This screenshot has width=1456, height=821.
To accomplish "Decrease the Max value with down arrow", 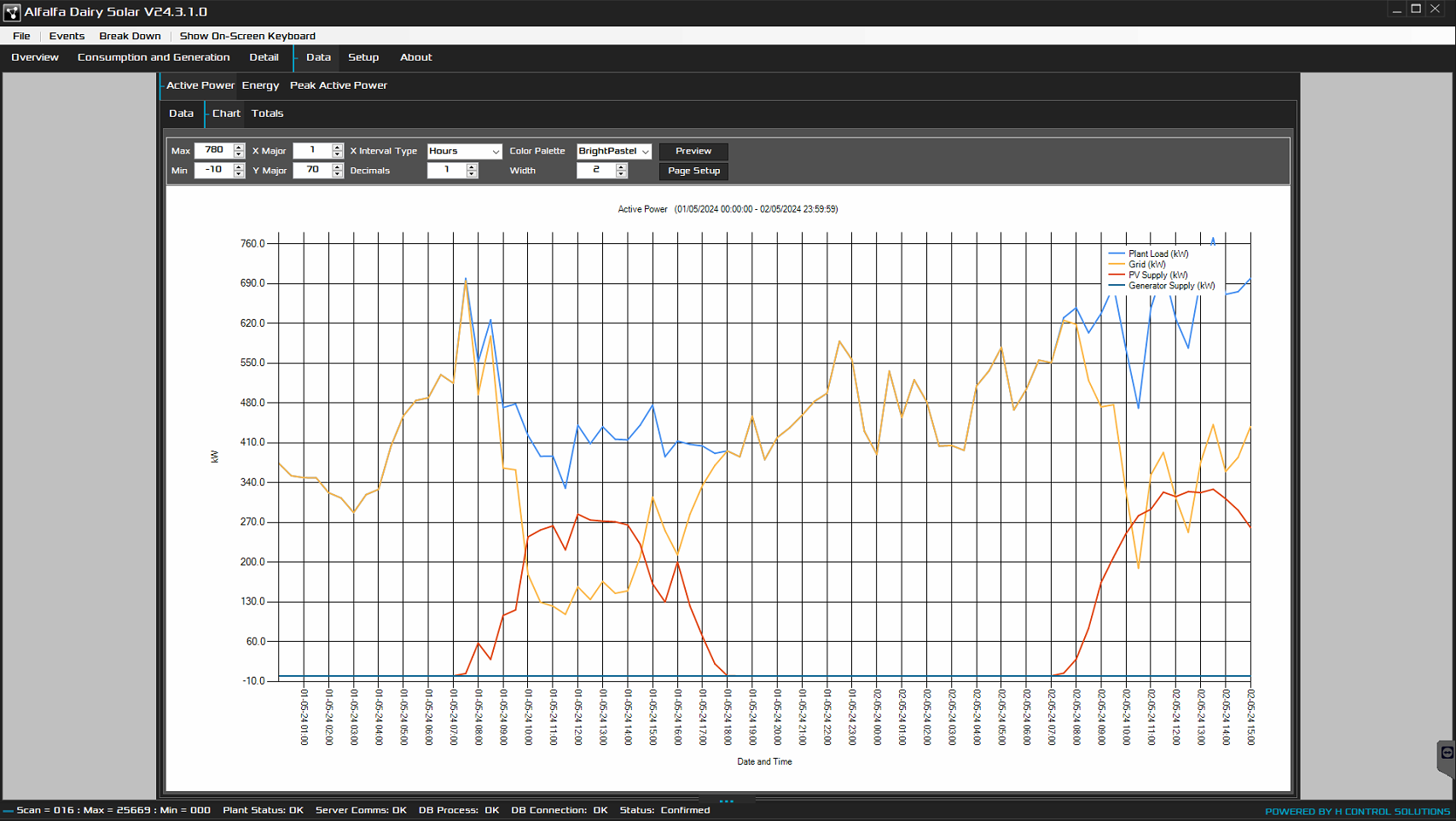I will click(239, 154).
